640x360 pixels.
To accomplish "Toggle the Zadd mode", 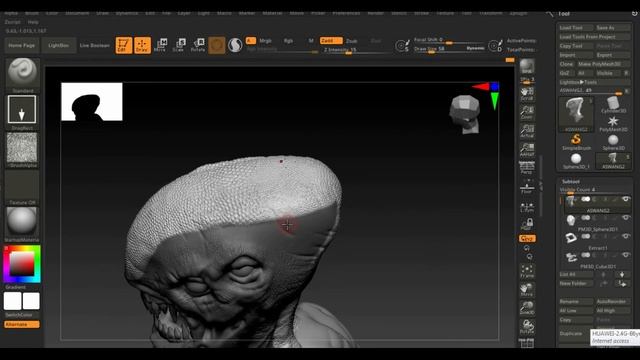I will coord(331,41).
